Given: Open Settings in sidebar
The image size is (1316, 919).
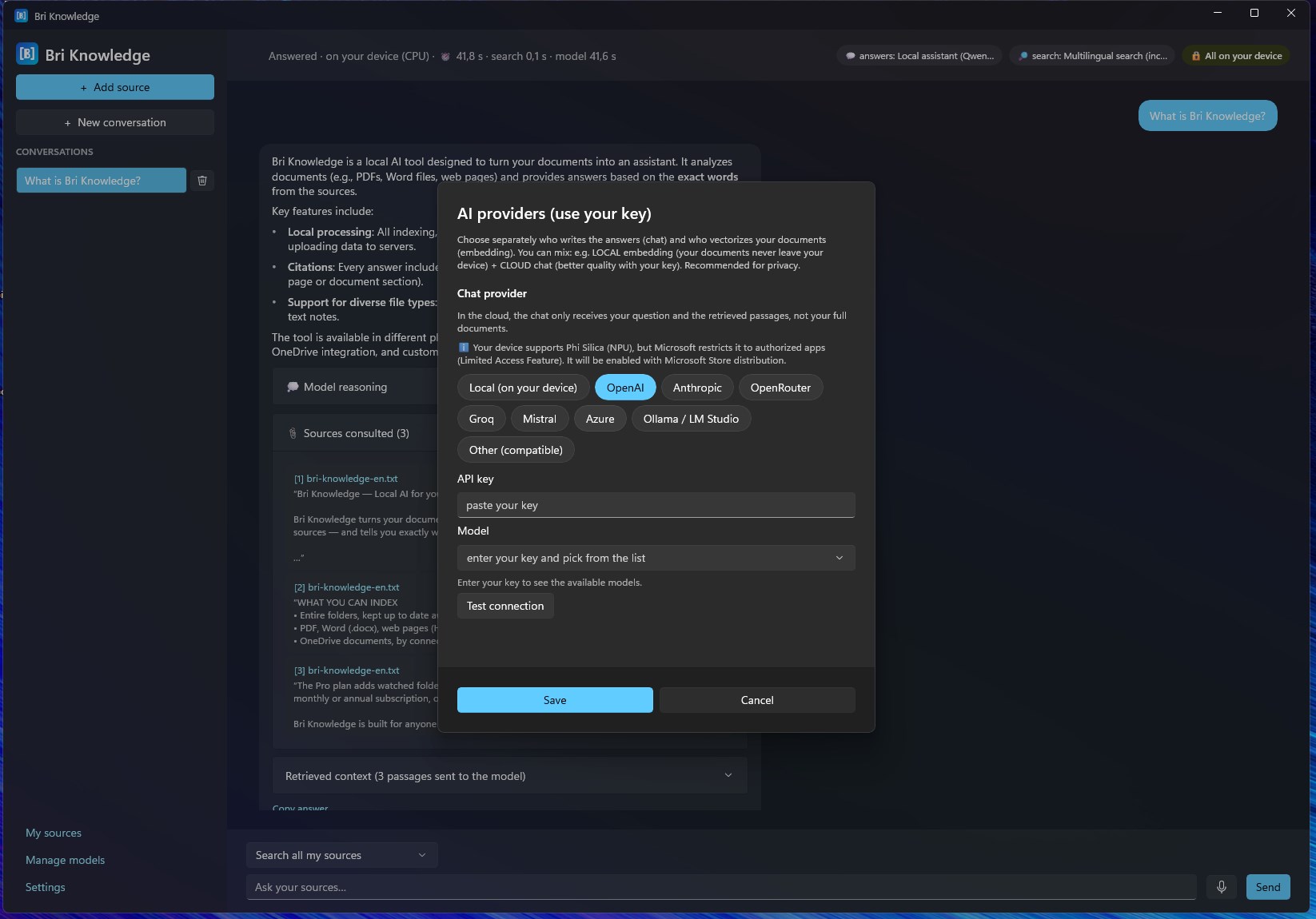Looking at the screenshot, I should [46, 887].
